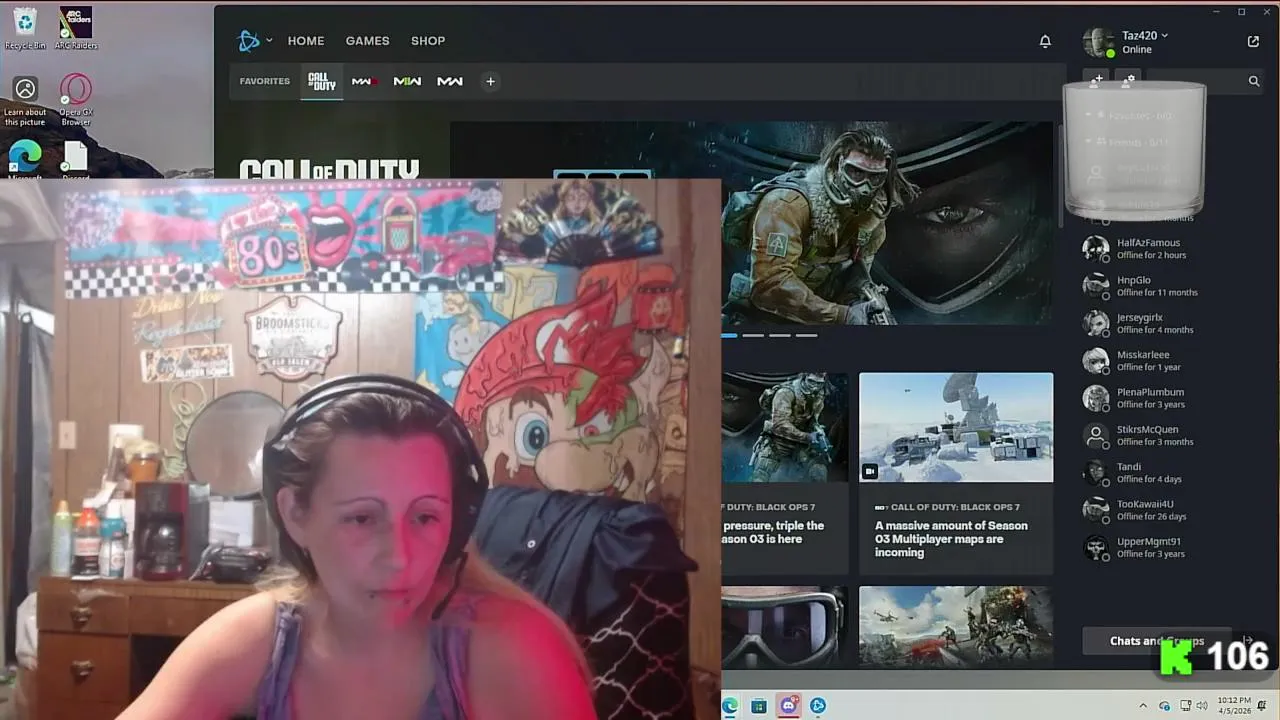Click HalfAzFamous friend avatar

coord(1096,248)
